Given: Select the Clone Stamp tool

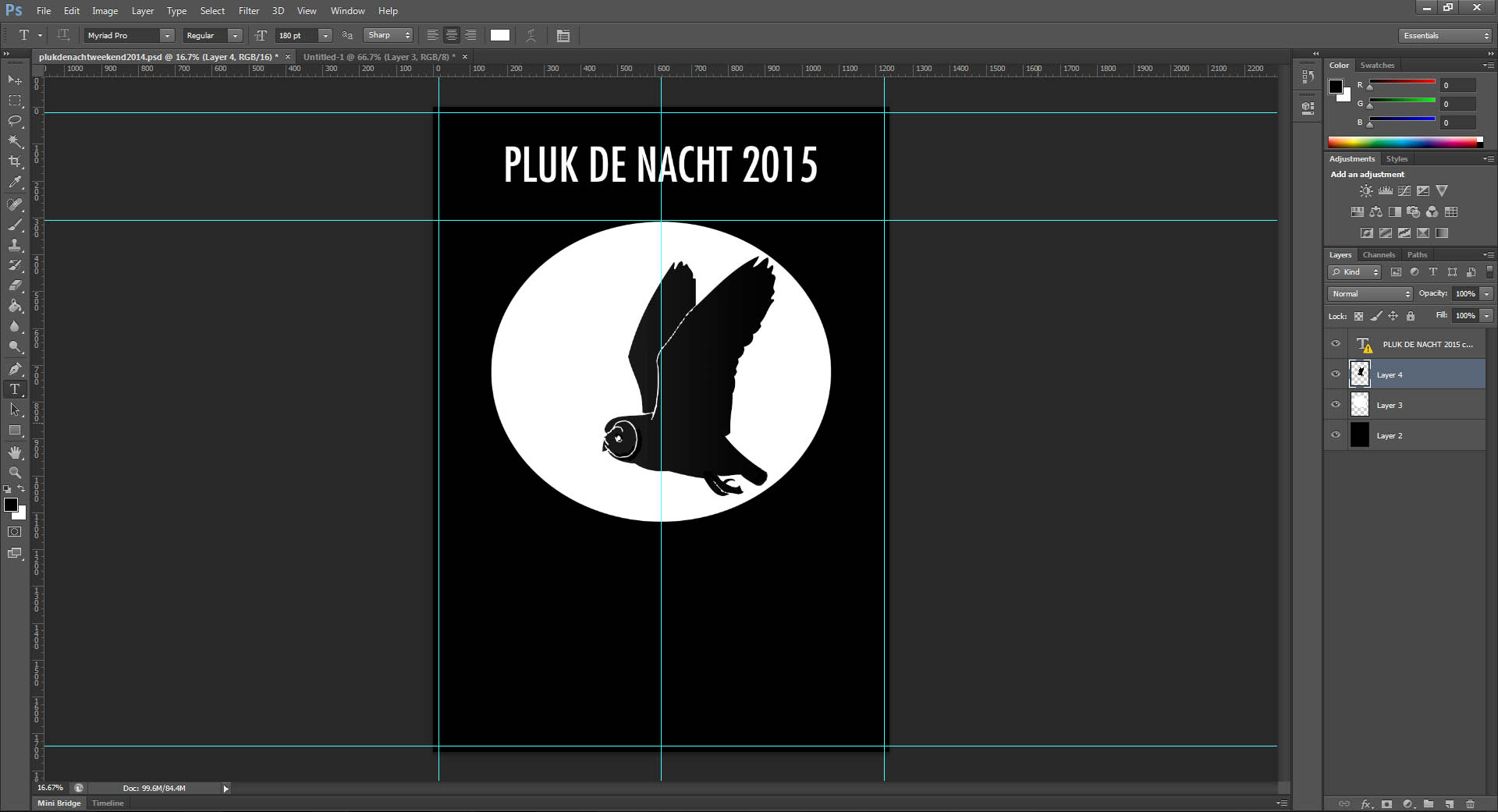Looking at the screenshot, I should 15,245.
